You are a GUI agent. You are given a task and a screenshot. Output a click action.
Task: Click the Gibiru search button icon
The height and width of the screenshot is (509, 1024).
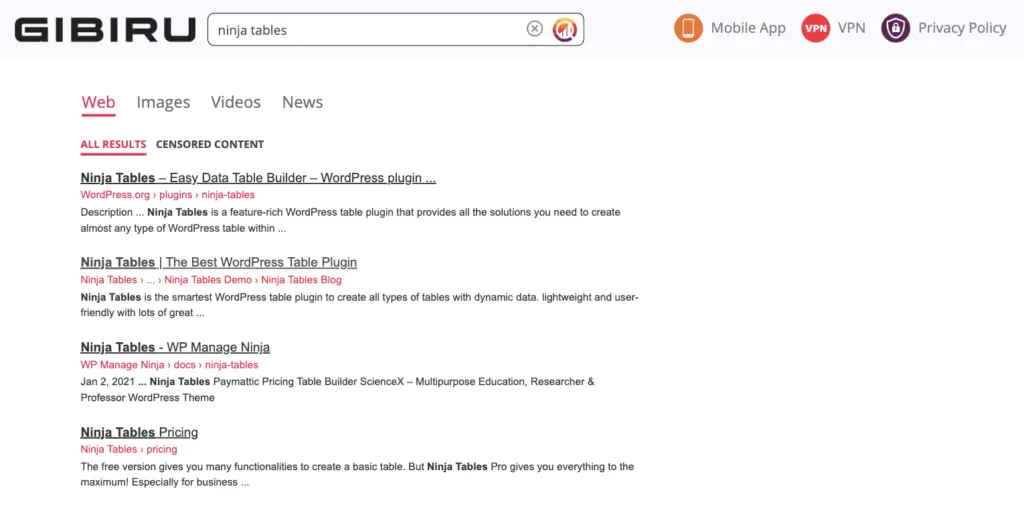point(565,29)
